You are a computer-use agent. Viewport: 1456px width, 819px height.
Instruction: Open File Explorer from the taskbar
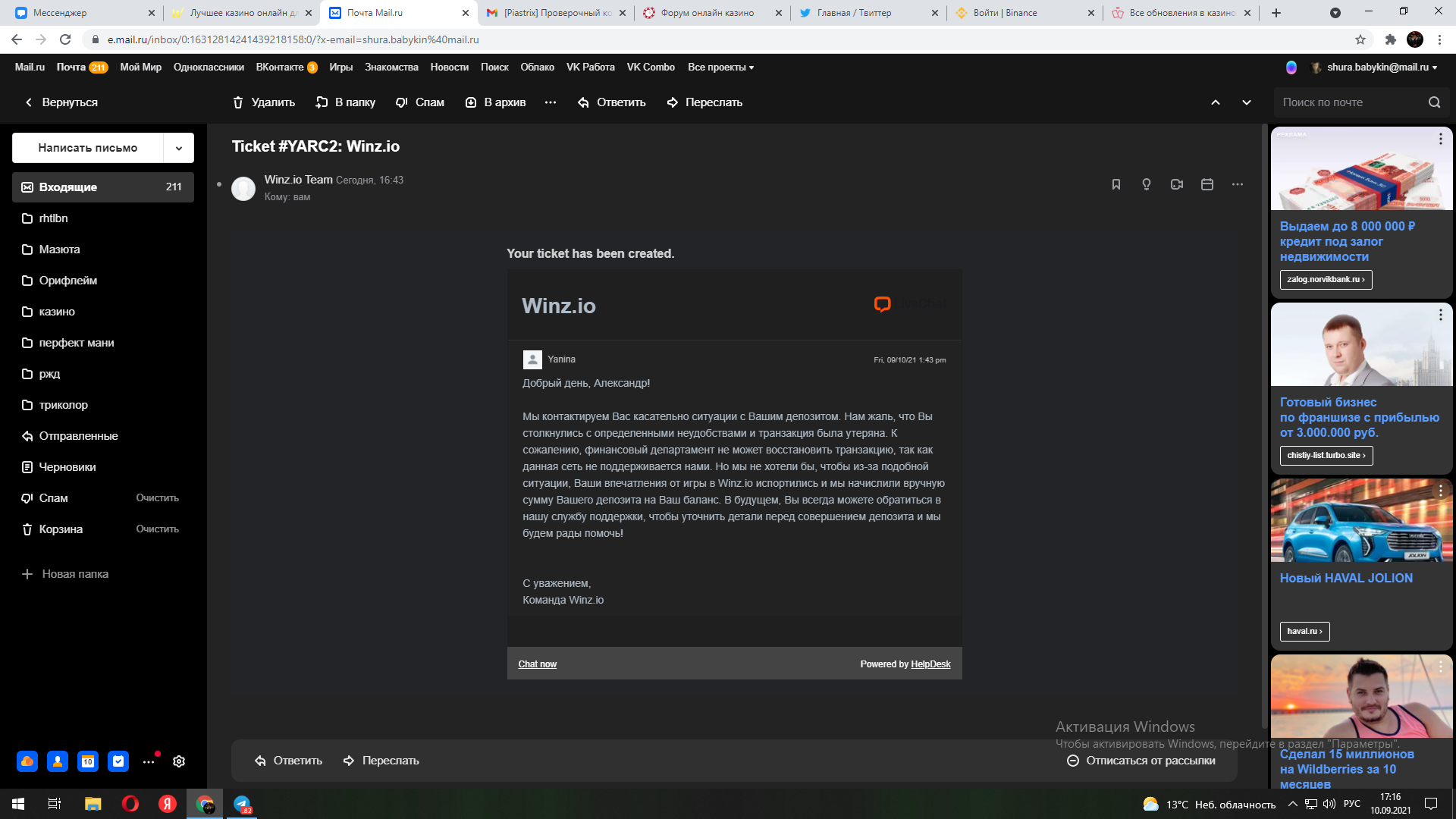93,804
